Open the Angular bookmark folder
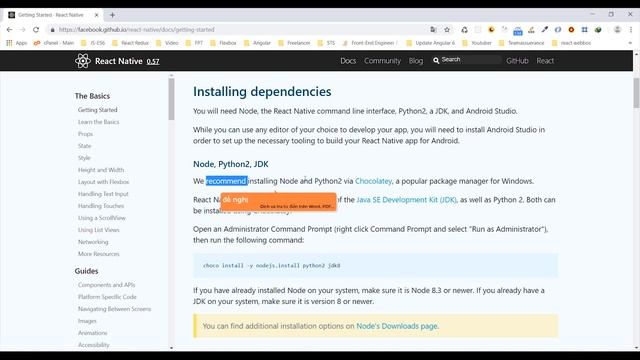This screenshot has width=640, height=360. pos(257,43)
